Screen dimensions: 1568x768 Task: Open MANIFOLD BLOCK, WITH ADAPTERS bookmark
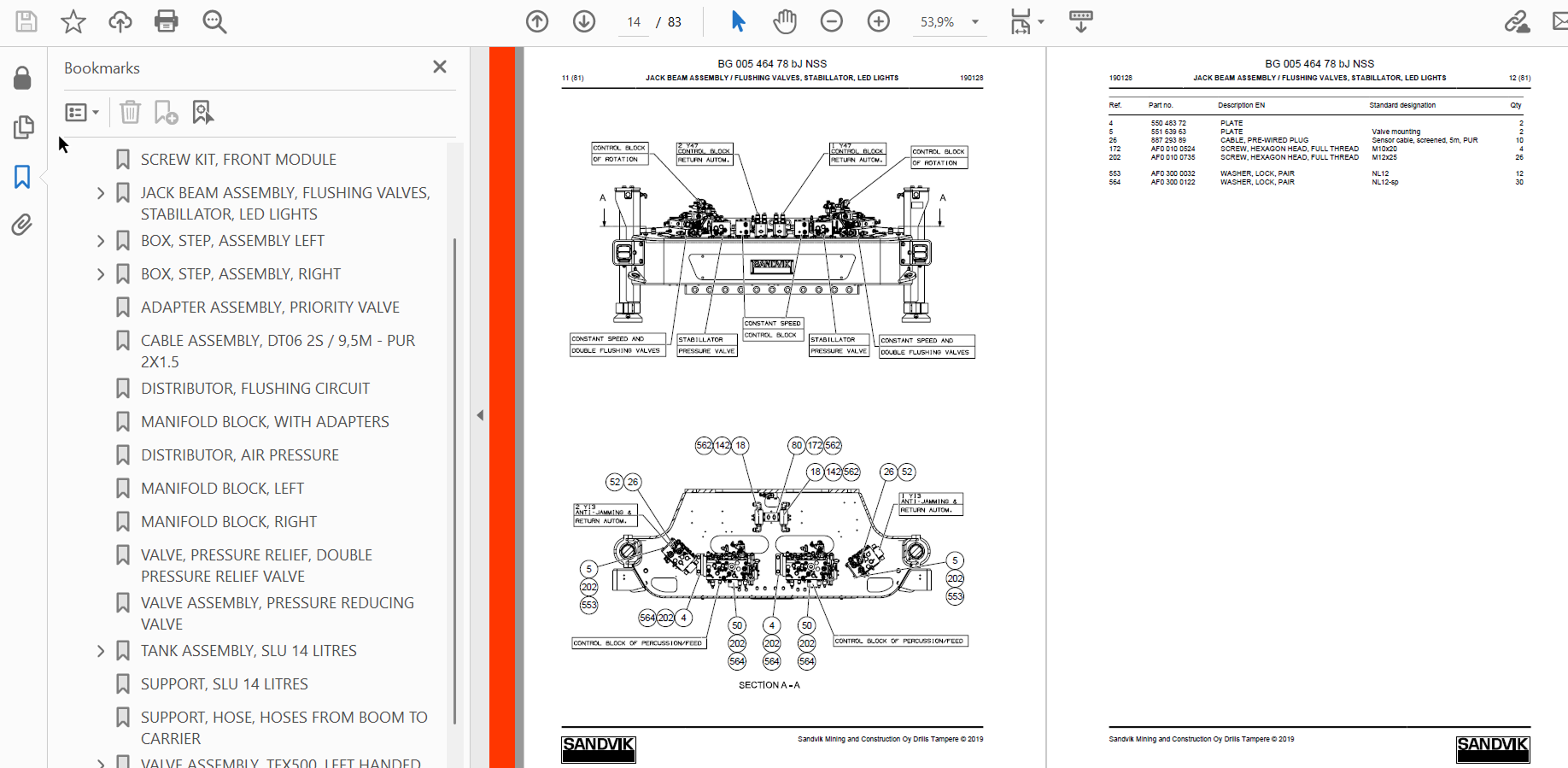pos(265,422)
